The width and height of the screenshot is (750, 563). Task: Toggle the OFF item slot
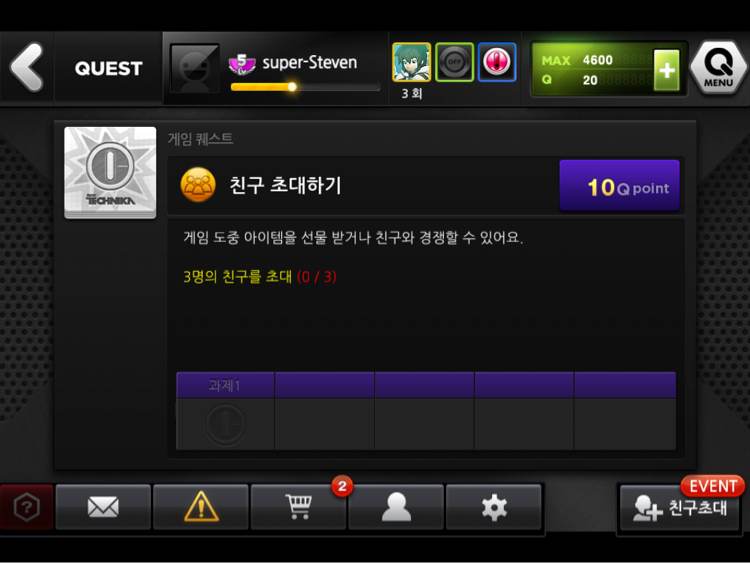[x=454, y=62]
